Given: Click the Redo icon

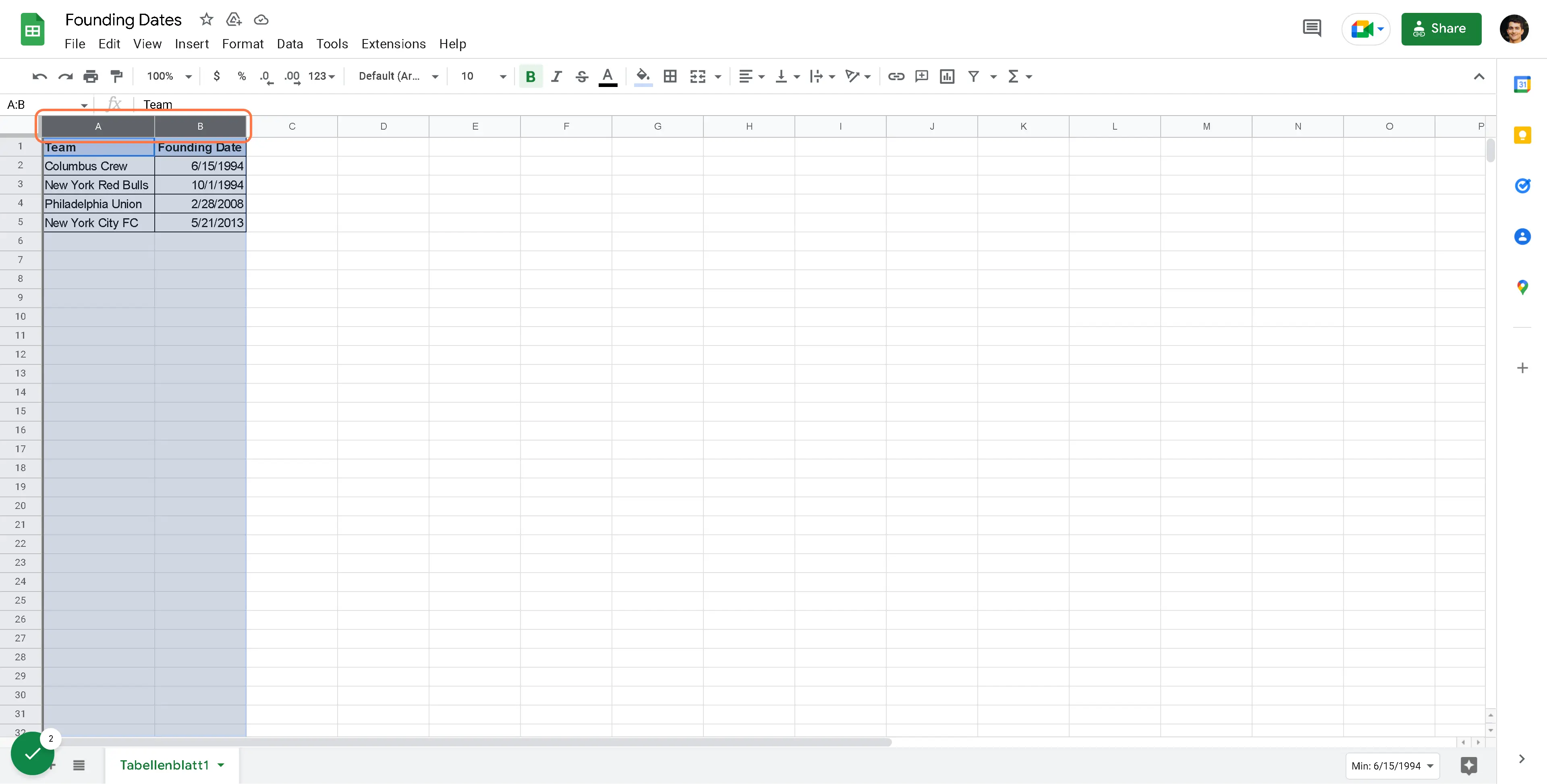Looking at the screenshot, I should click(65, 76).
